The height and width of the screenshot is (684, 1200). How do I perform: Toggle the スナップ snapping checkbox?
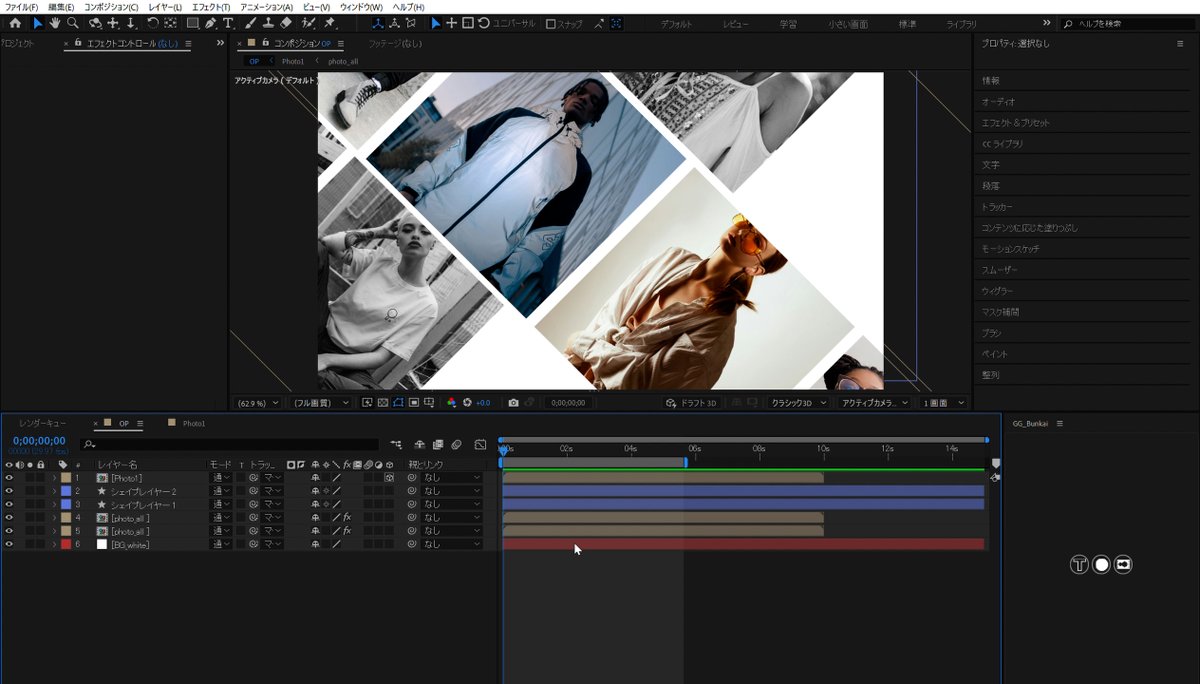(x=551, y=23)
